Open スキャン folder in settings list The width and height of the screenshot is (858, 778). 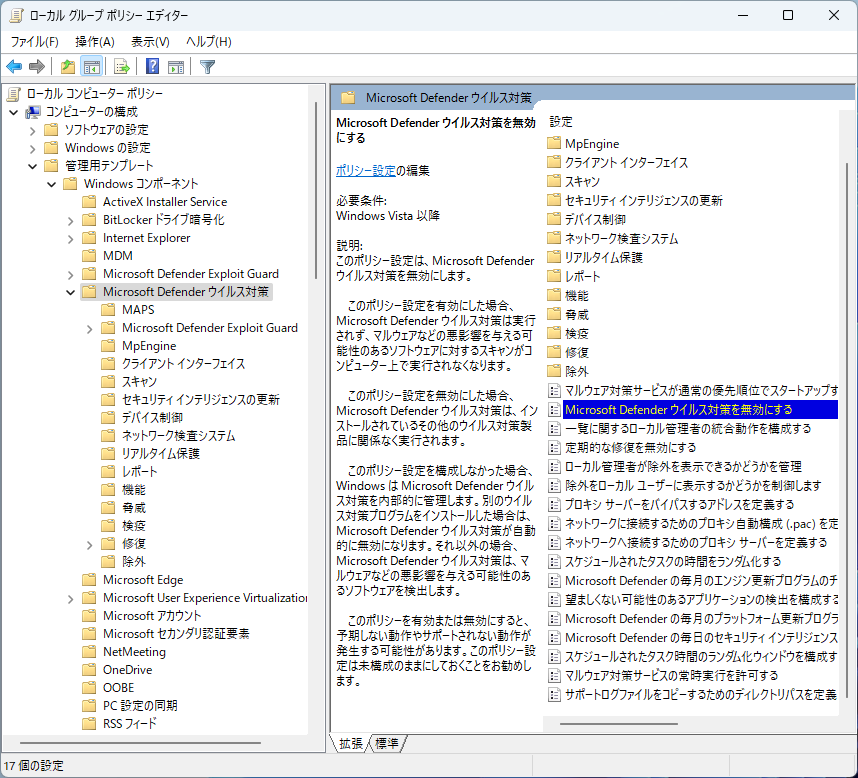click(x=582, y=182)
